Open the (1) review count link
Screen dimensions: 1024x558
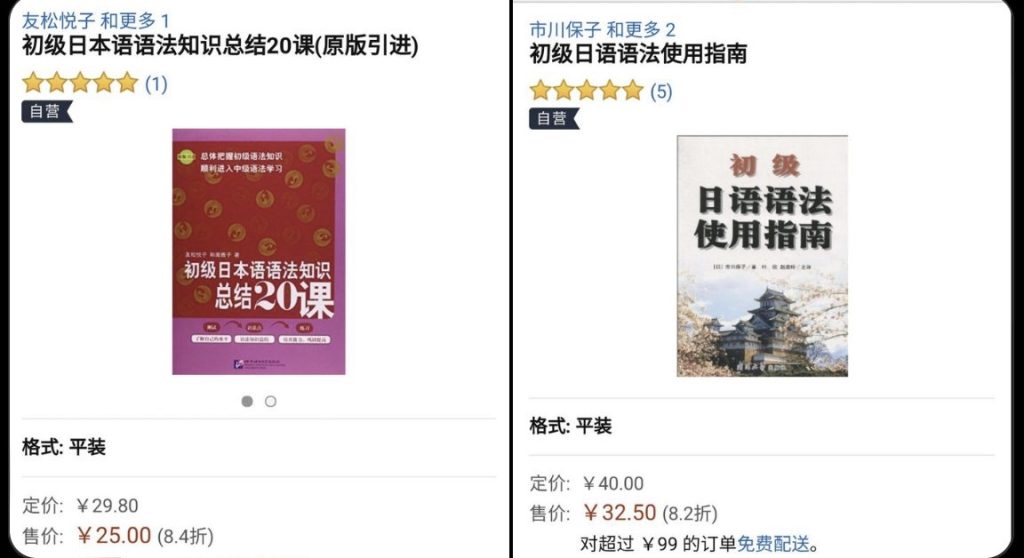(x=156, y=84)
